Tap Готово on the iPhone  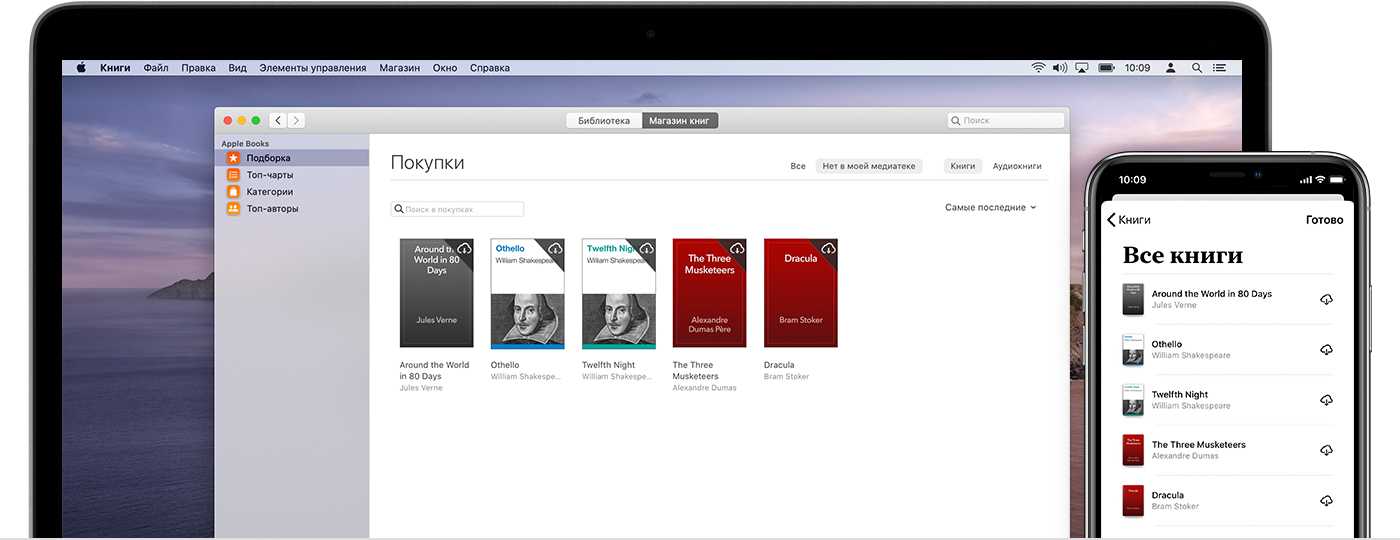[x=1324, y=220]
